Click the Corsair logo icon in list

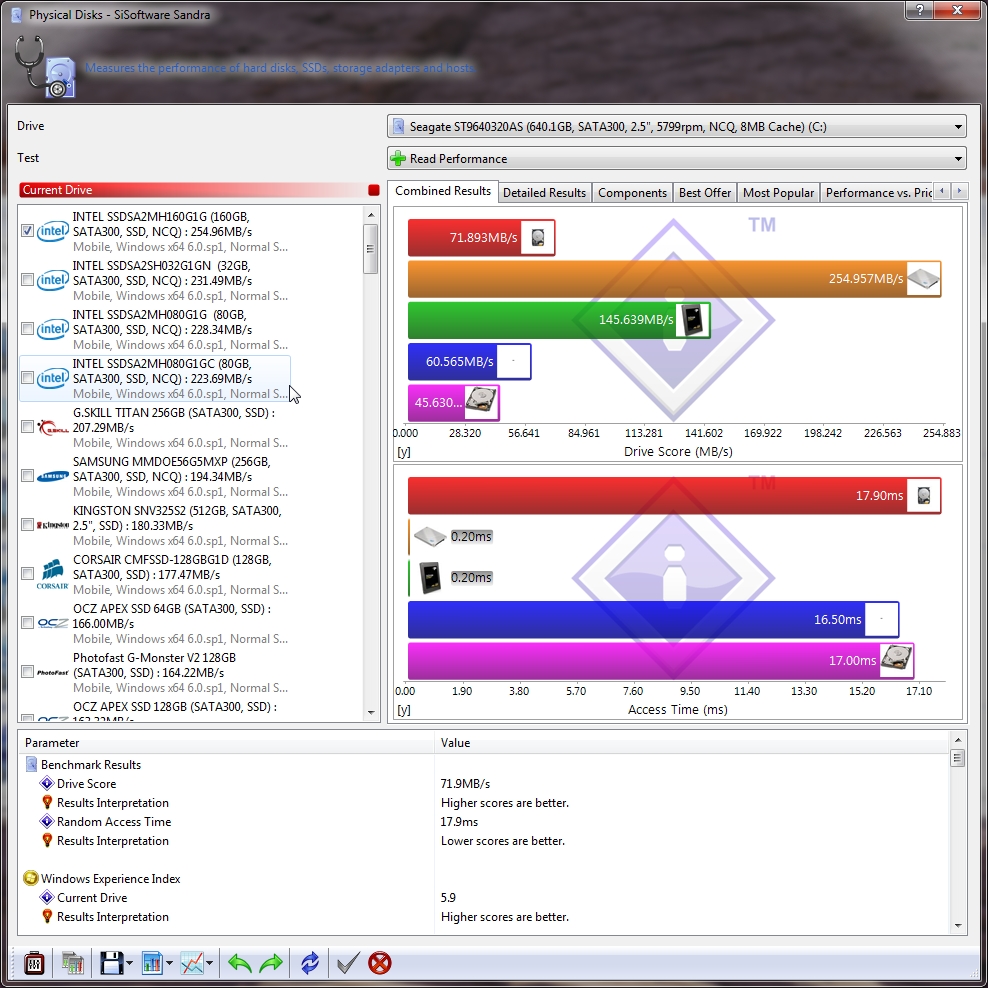coord(53,574)
